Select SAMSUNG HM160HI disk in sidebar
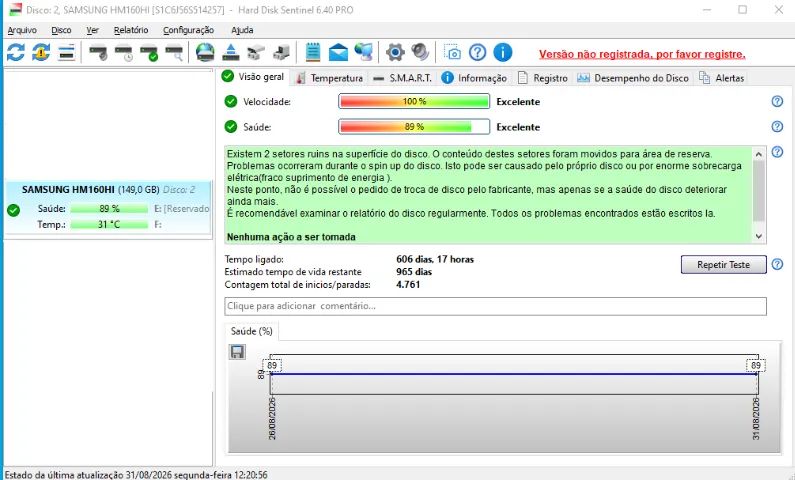Image resolution: width=795 pixels, height=480 pixels. click(107, 208)
